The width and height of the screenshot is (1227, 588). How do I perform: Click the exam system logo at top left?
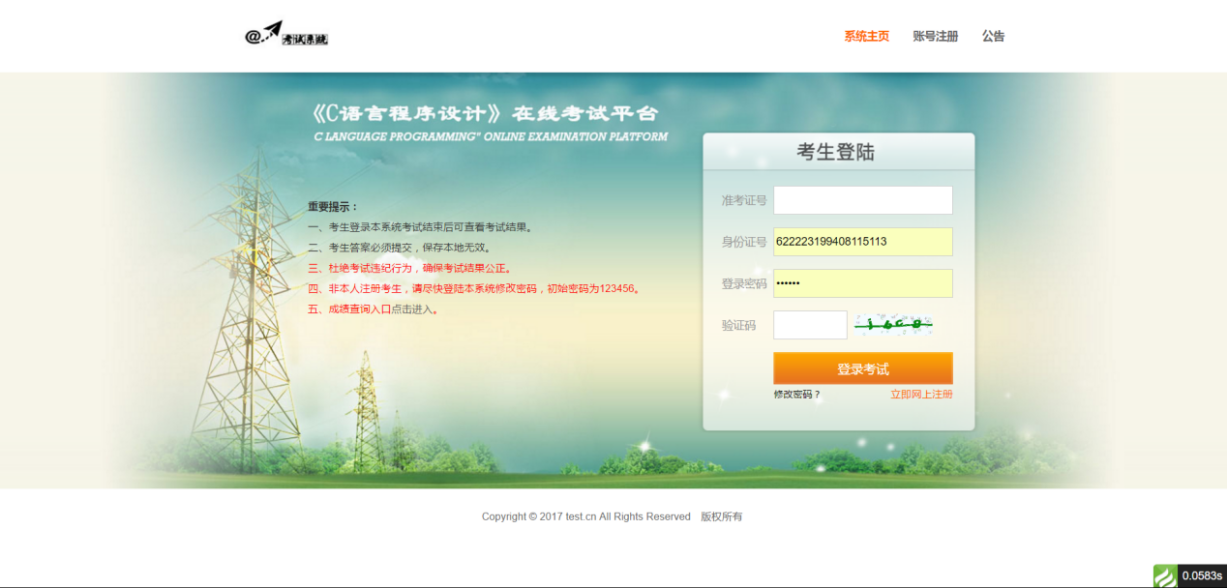click(288, 33)
